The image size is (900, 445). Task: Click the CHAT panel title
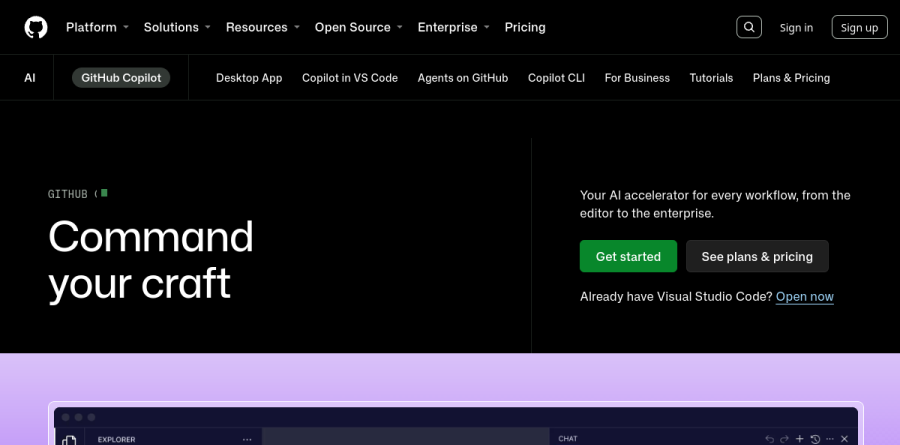tap(568, 439)
